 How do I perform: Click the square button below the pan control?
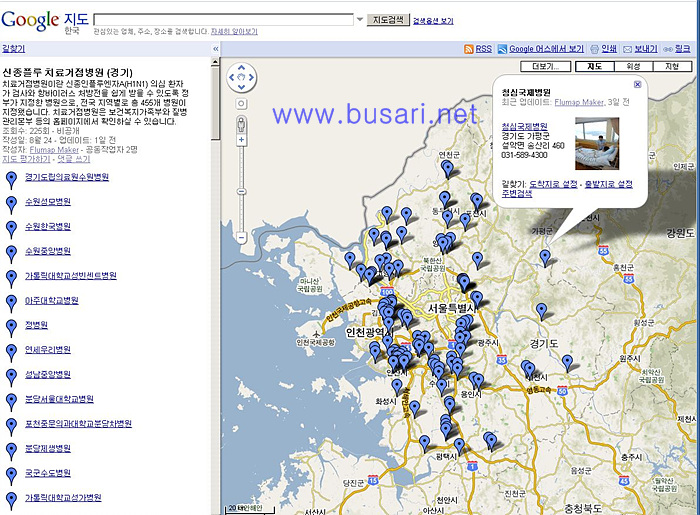click(242, 104)
